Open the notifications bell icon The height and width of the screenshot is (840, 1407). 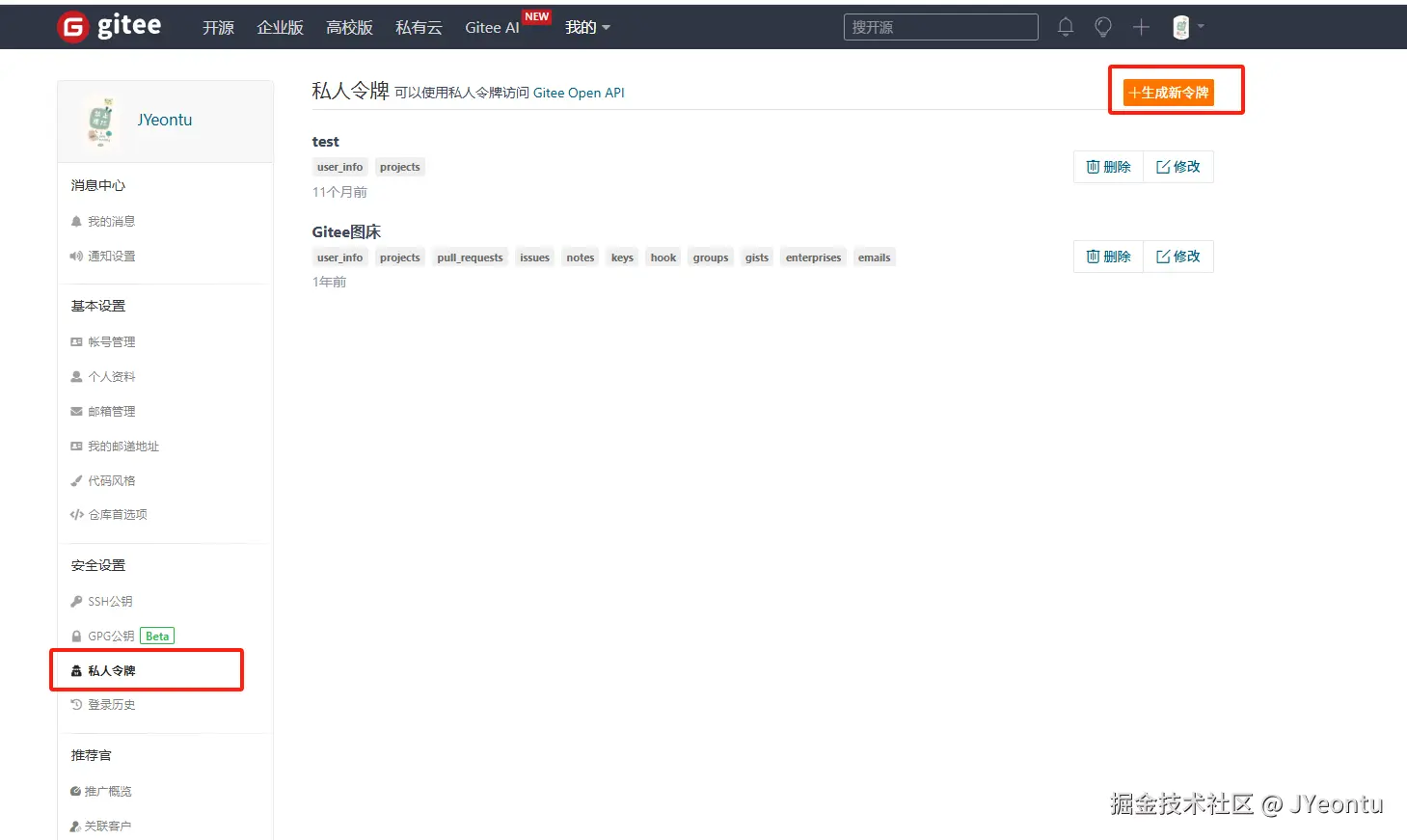(1066, 27)
